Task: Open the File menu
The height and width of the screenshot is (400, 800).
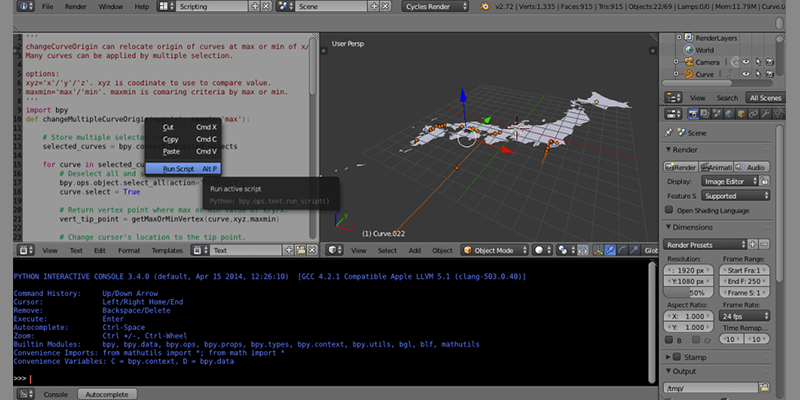Action: [47, 7]
